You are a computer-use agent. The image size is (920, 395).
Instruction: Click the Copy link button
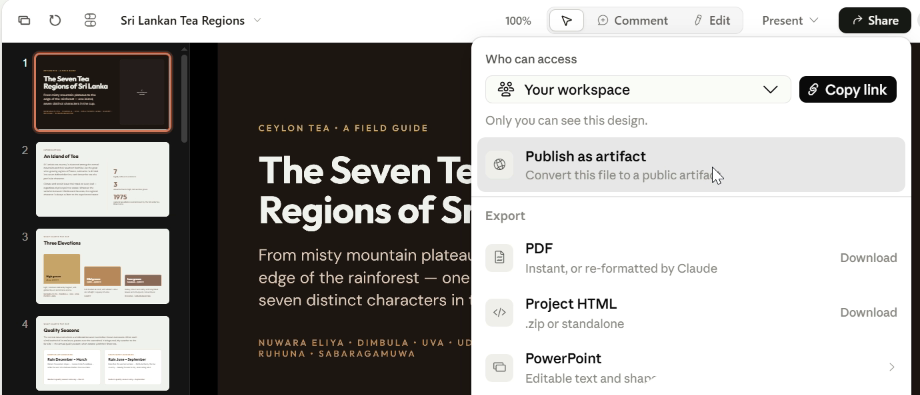coord(848,90)
